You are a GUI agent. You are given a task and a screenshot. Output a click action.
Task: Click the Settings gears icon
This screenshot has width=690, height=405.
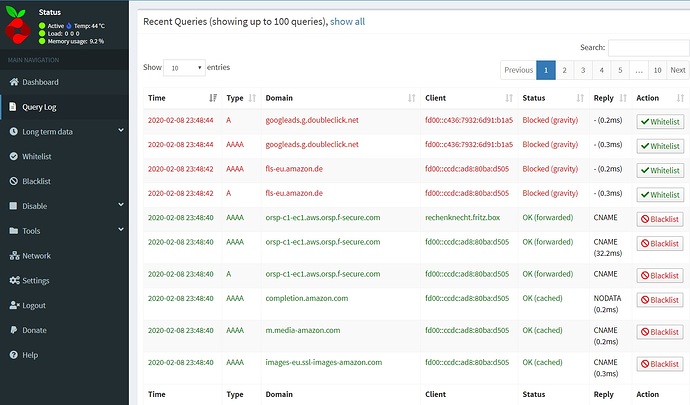(13, 281)
